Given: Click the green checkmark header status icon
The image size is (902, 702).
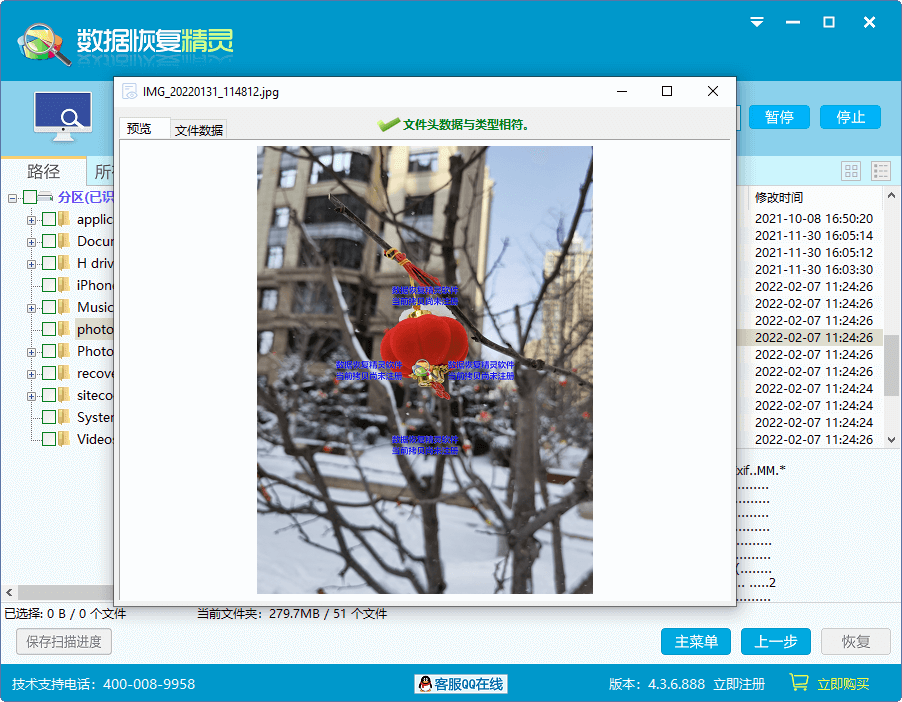Looking at the screenshot, I should (388, 124).
